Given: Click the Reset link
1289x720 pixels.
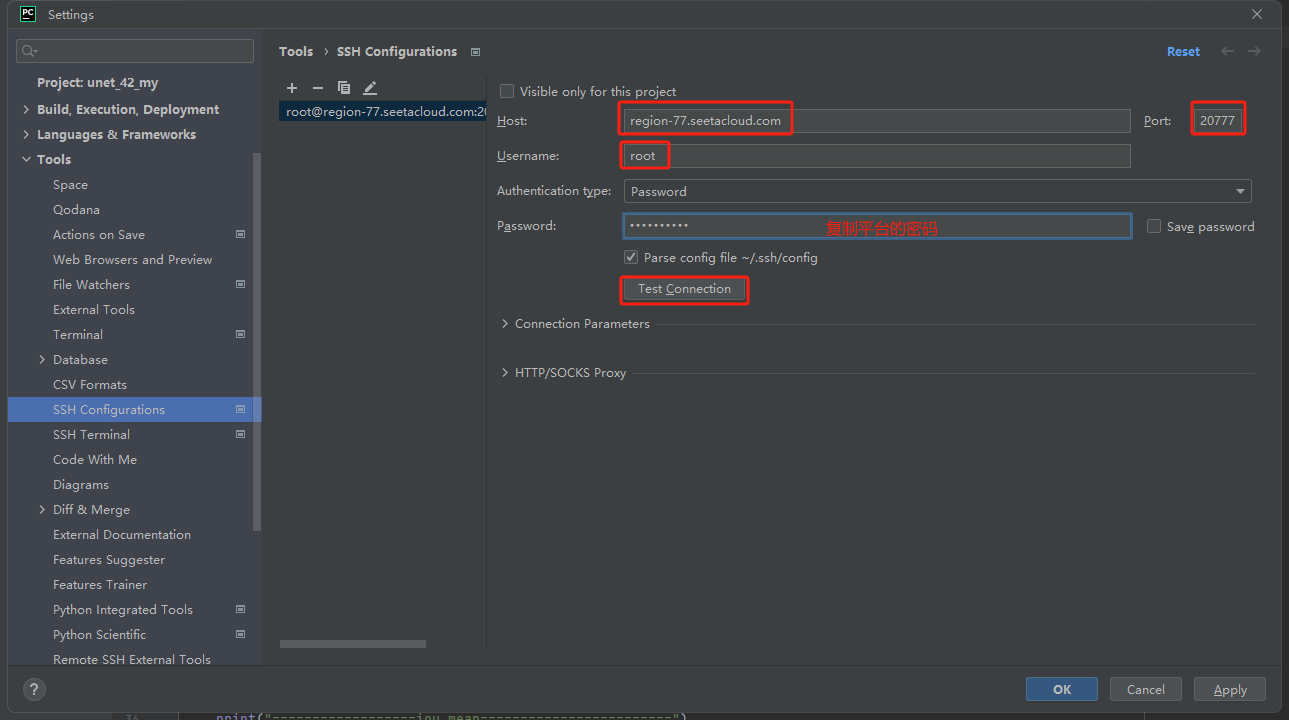Looking at the screenshot, I should click(x=1183, y=52).
